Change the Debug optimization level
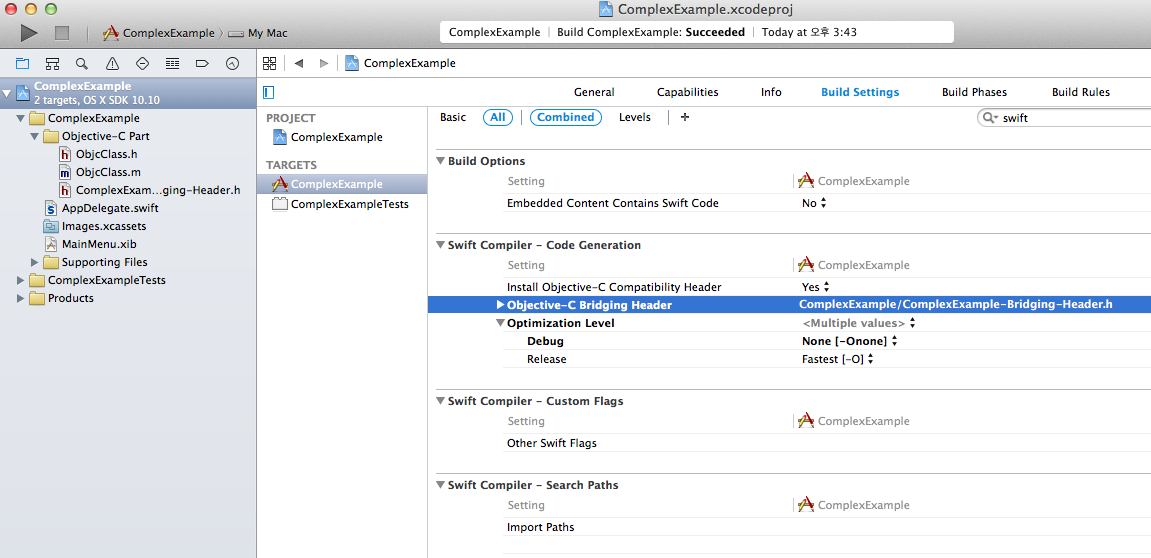 pos(850,341)
